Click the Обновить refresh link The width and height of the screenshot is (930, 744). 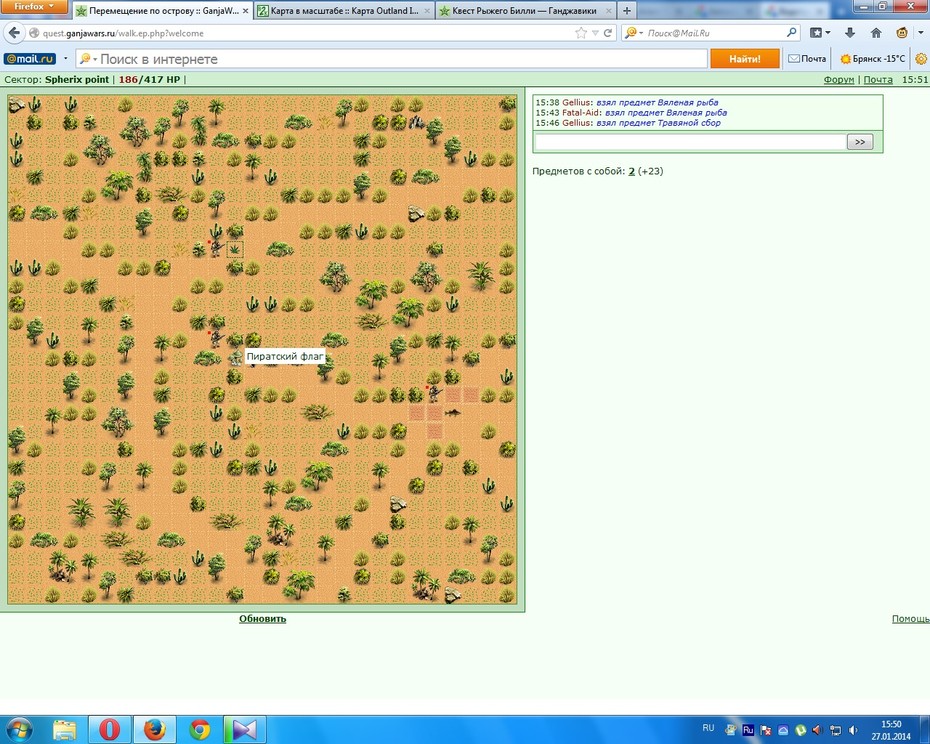262,619
